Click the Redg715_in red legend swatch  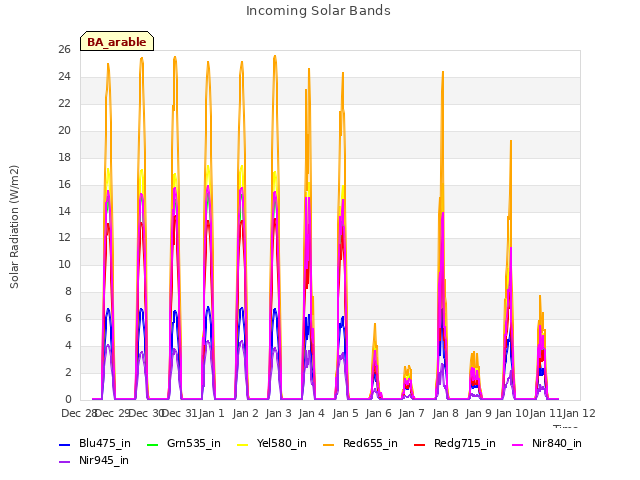[x=420, y=445]
